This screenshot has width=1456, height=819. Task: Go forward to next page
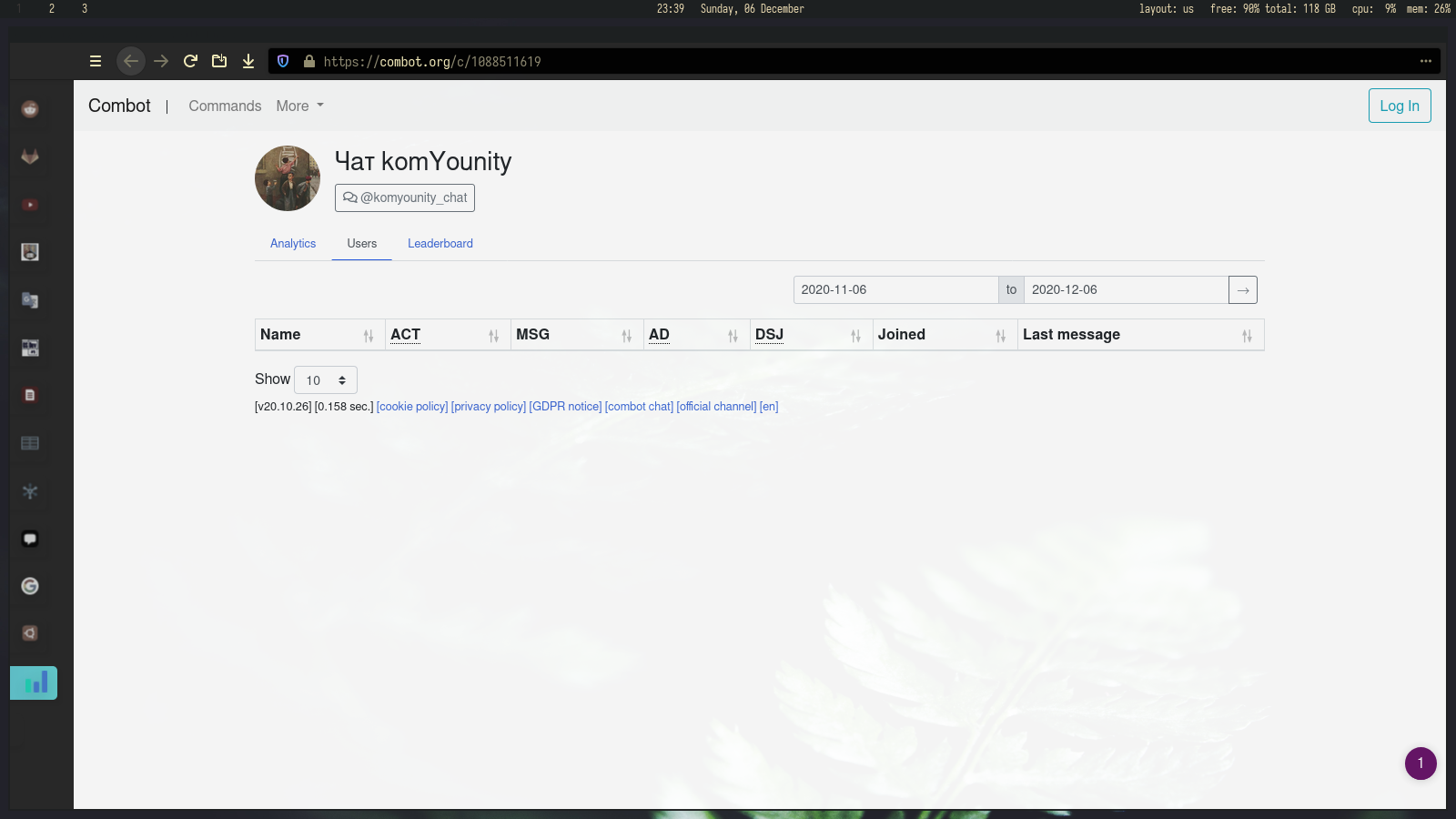point(161,61)
